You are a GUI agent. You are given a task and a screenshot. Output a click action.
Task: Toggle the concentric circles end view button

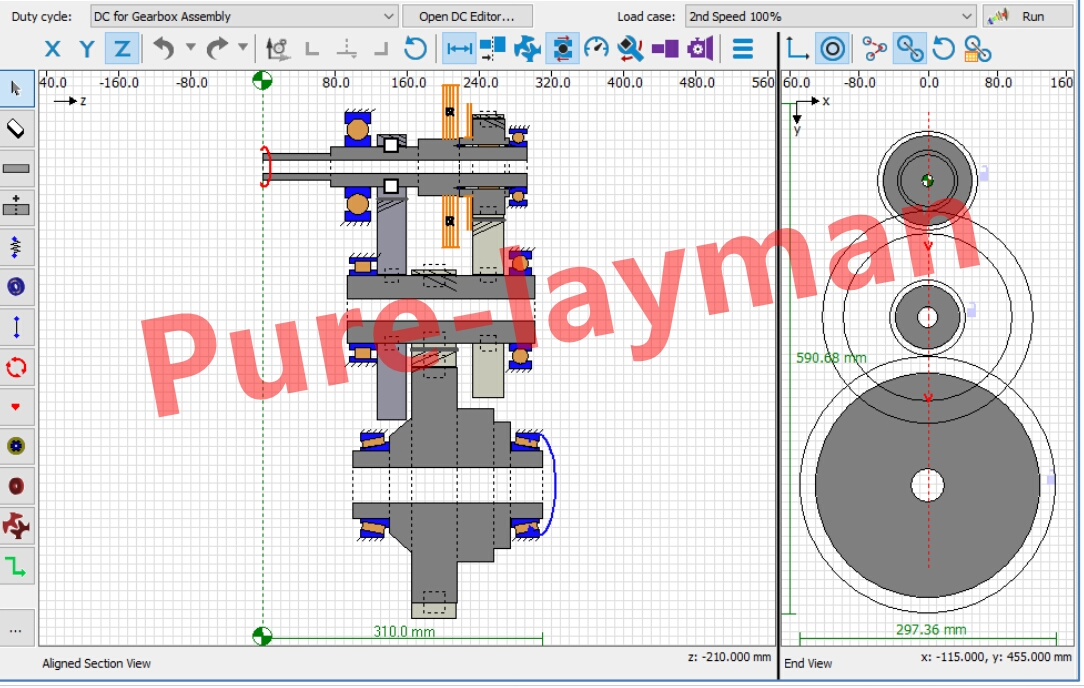click(x=832, y=48)
